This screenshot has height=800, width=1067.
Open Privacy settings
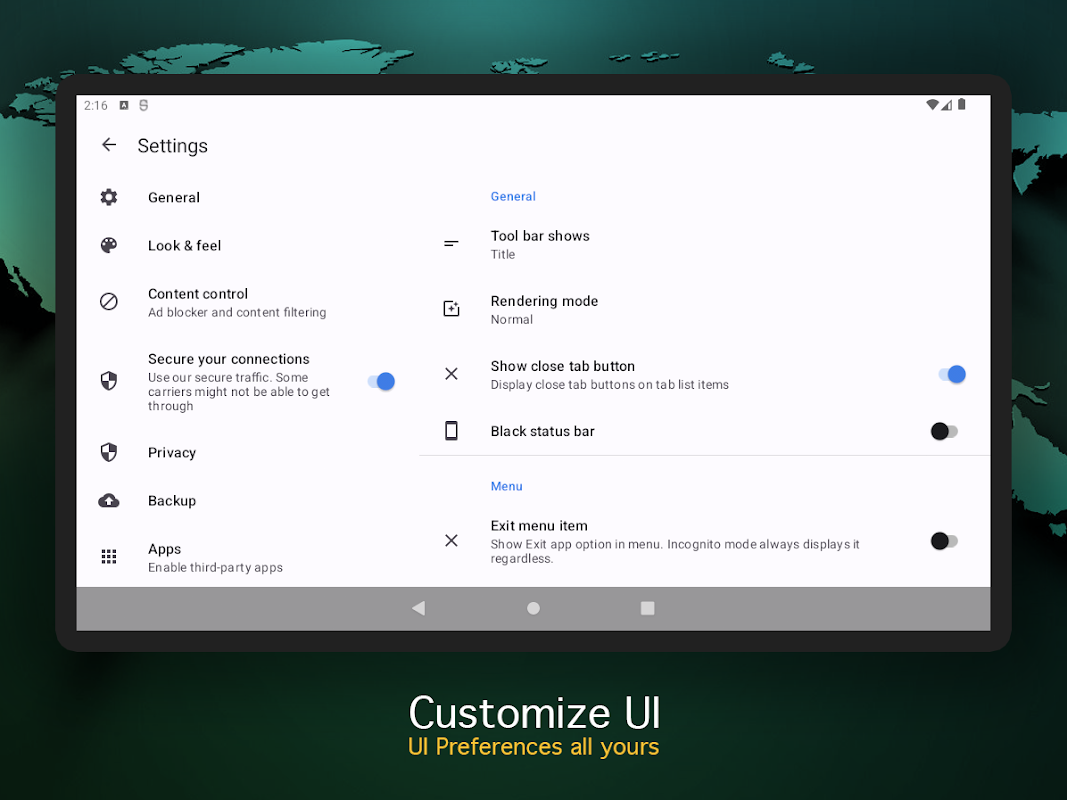(x=248, y=452)
